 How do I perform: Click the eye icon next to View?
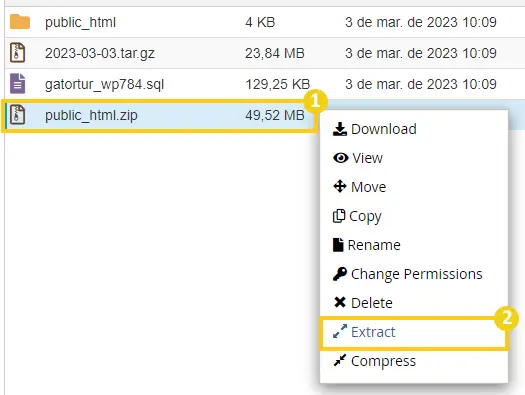pyautogui.click(x=341, y=158)
